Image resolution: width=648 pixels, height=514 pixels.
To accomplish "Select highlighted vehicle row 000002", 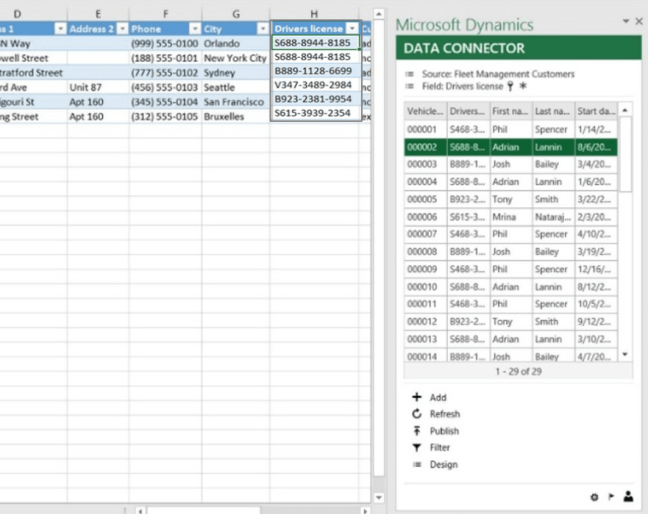I will [511, 147].
